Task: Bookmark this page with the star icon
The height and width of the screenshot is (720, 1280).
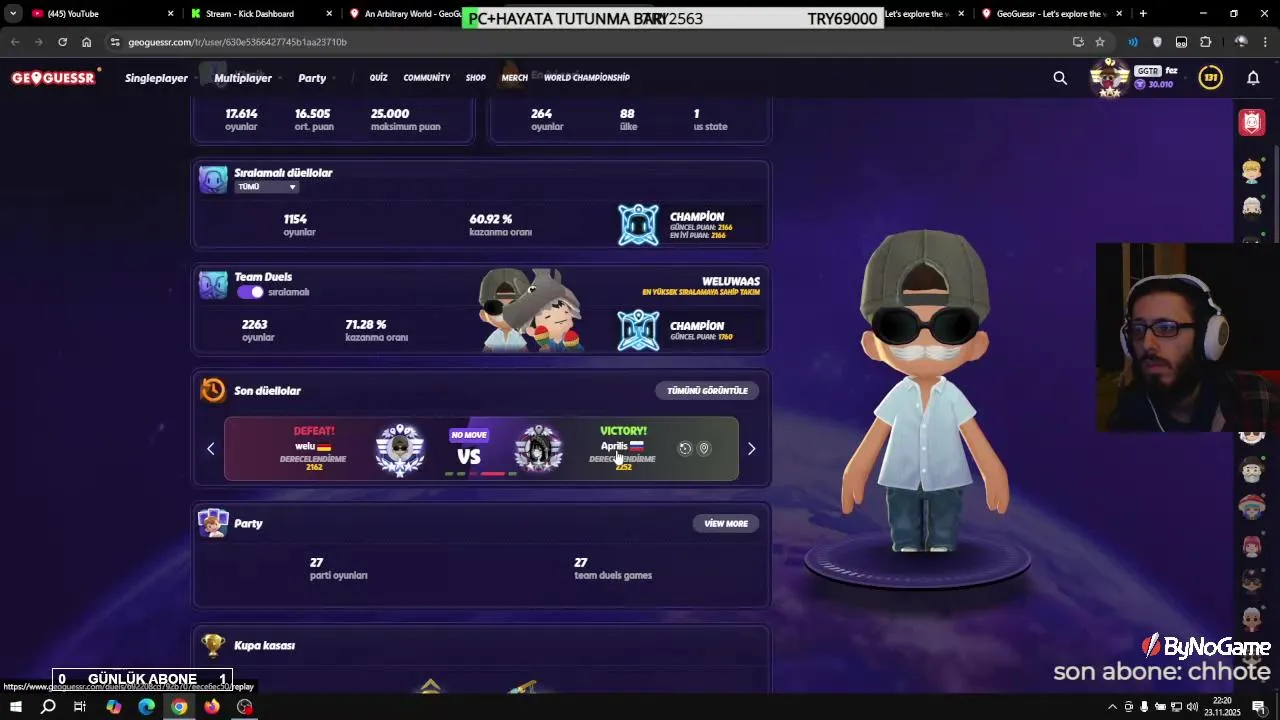Action: point(1100,42)
